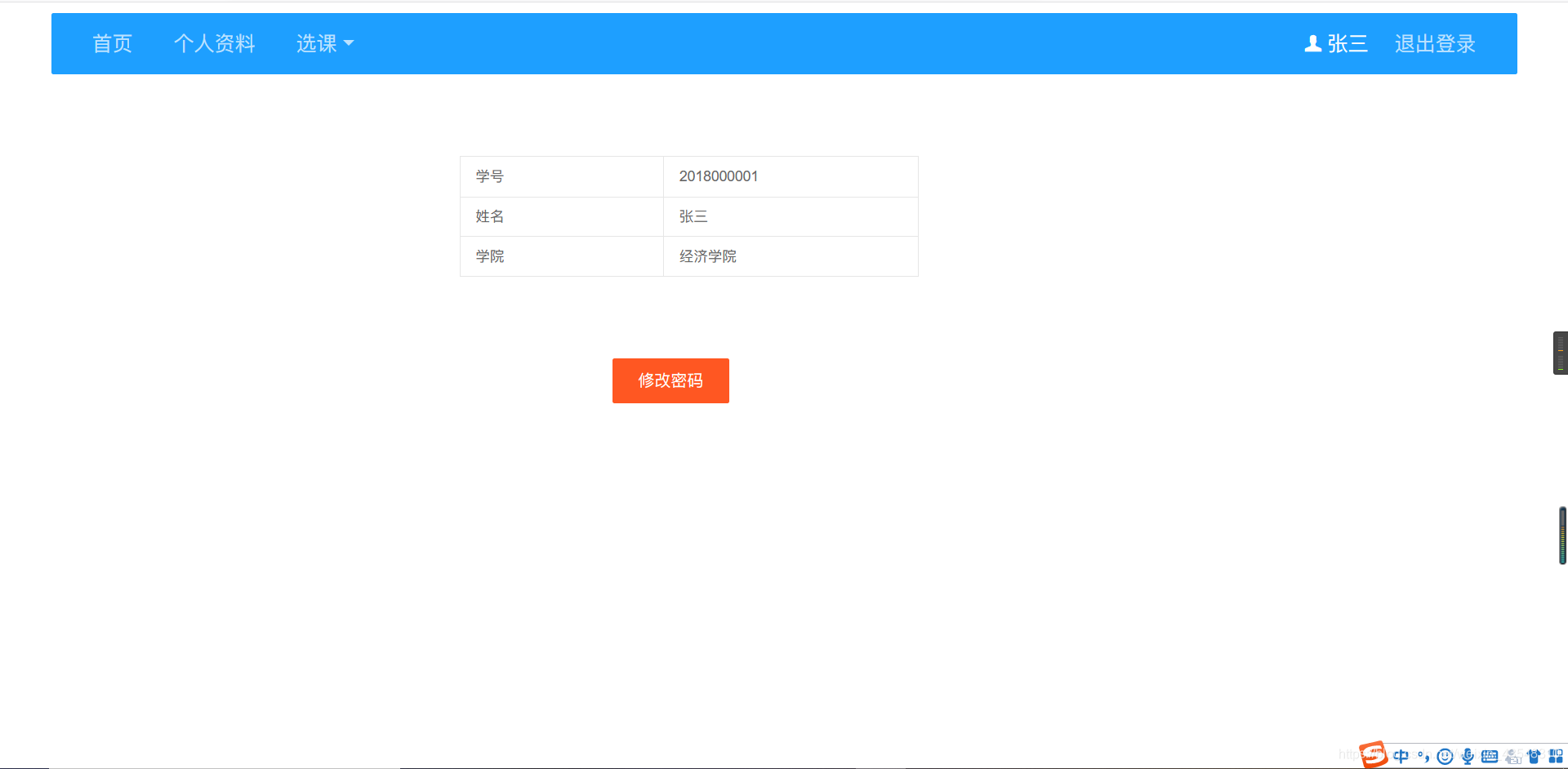Start voice input with the microphone icon
1568x769 pixels.
click(x=1467, y=756)
